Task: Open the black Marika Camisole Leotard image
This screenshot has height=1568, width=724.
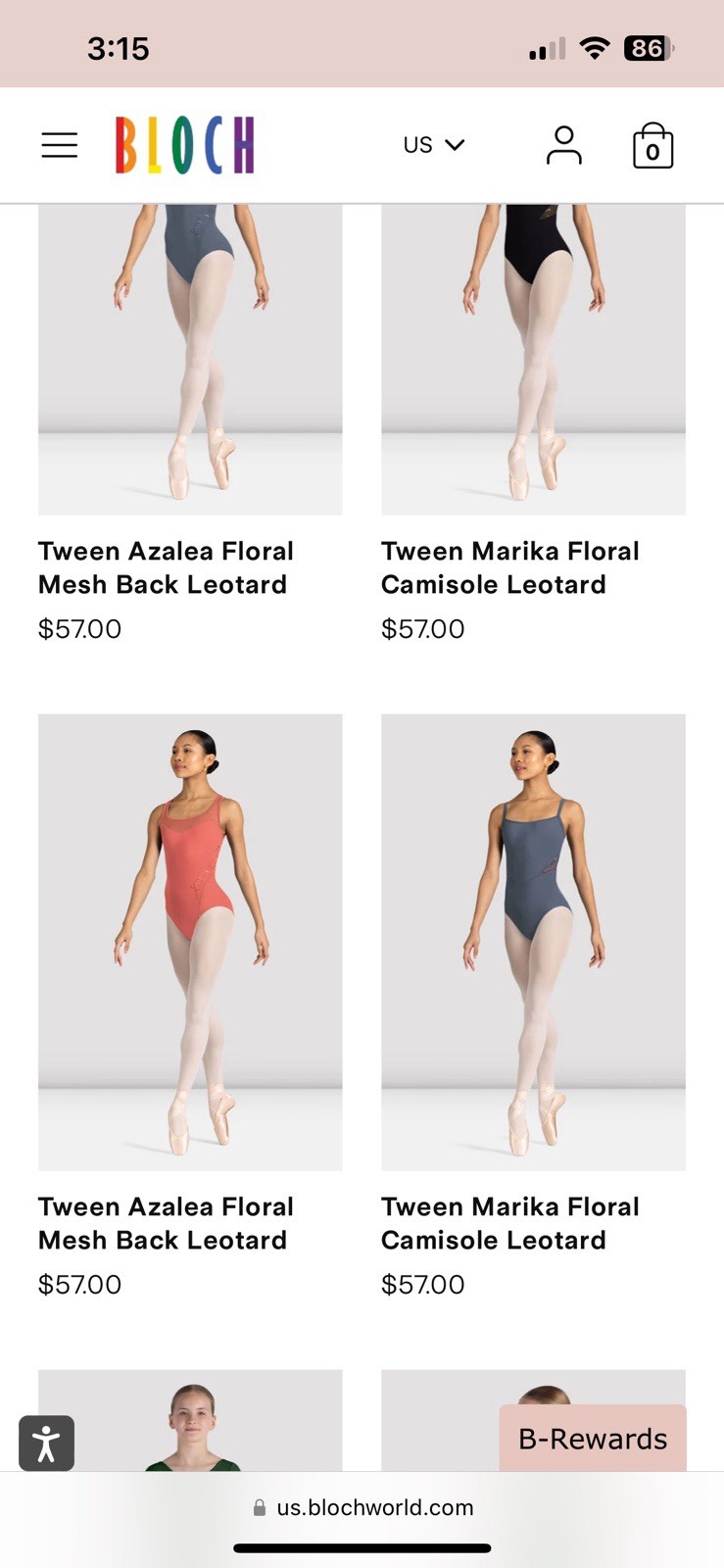Action: point(533,359)
